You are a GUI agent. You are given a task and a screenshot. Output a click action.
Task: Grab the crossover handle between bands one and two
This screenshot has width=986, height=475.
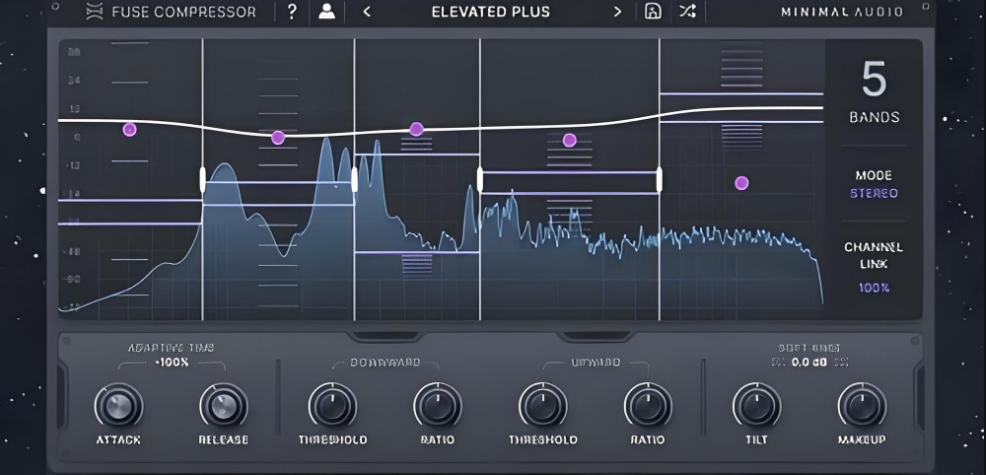(x=202, y=179)
